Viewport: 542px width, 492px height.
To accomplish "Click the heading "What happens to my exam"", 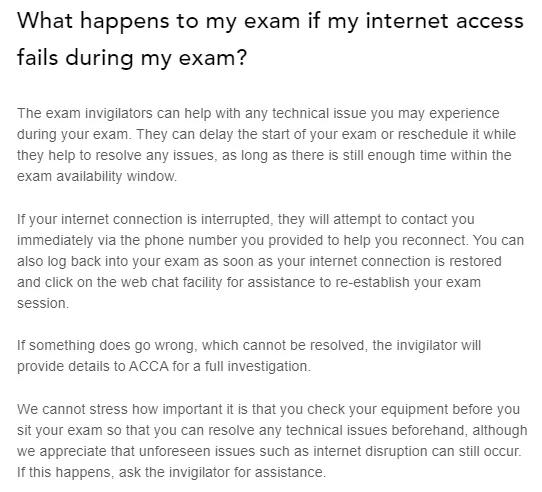I will [159, 21].
